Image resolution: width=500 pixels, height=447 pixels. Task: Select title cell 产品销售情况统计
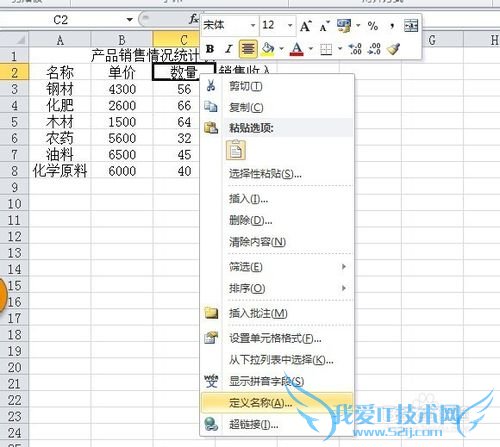point(145,55)
